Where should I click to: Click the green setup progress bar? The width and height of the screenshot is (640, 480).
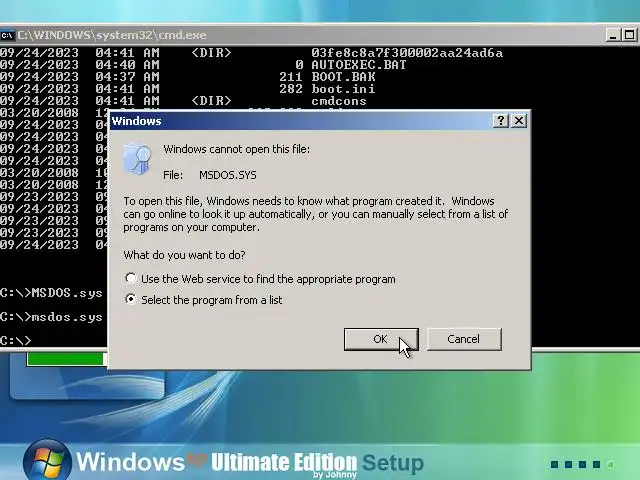(65, 359)
